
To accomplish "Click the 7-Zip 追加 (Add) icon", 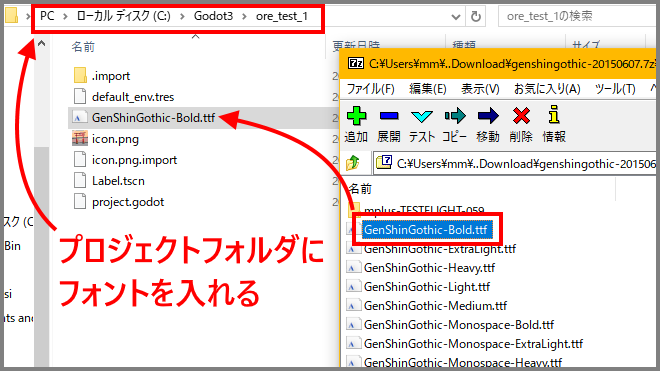I will pyautogui.click(x=356, y=116).
